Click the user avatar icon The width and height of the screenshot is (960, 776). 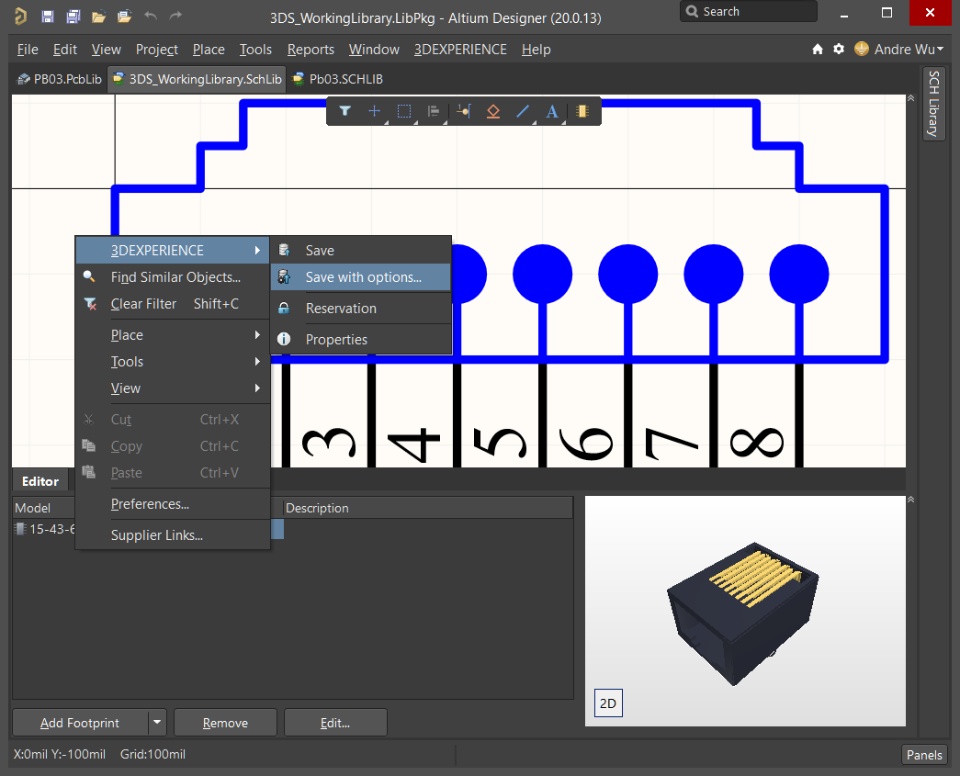click(861, 48)
